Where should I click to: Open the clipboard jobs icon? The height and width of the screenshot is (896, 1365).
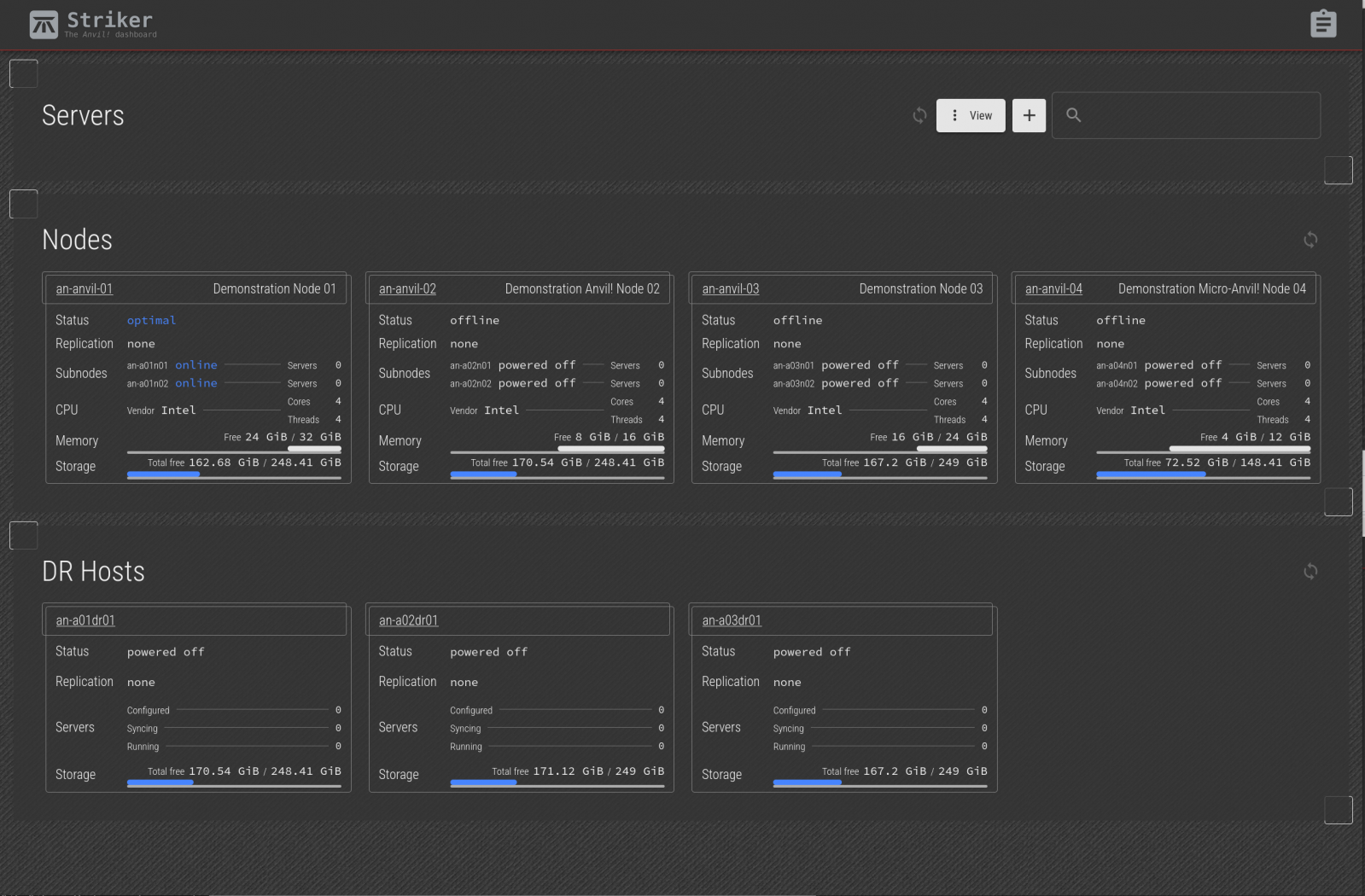1322,24
